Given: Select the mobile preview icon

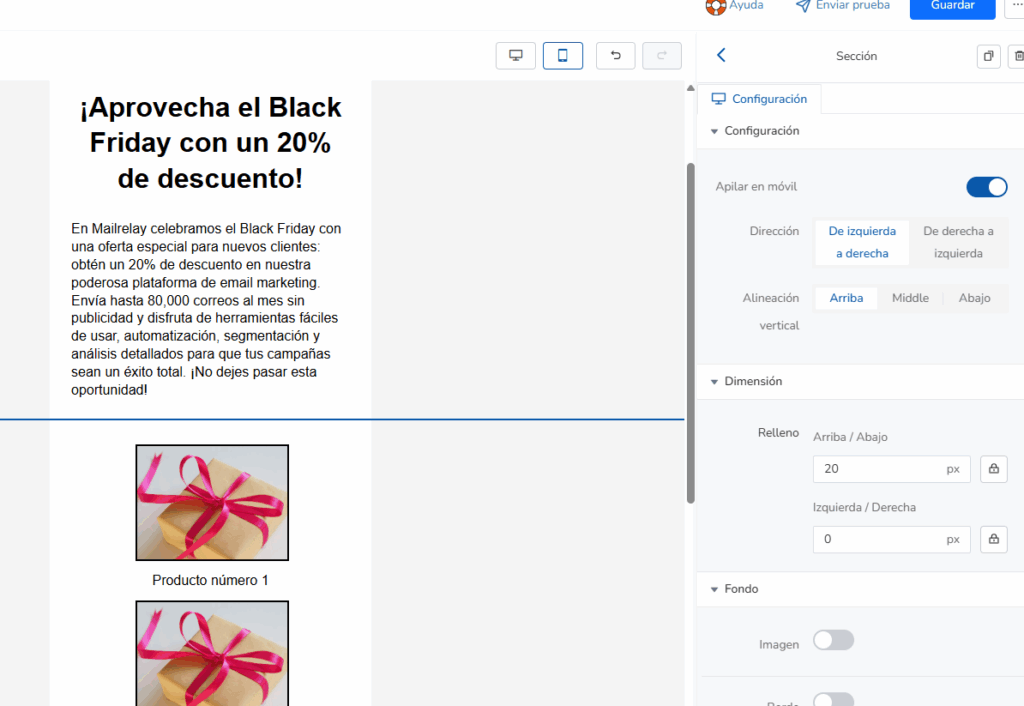Looking at the screenshot, I should (x=562, y=55).
